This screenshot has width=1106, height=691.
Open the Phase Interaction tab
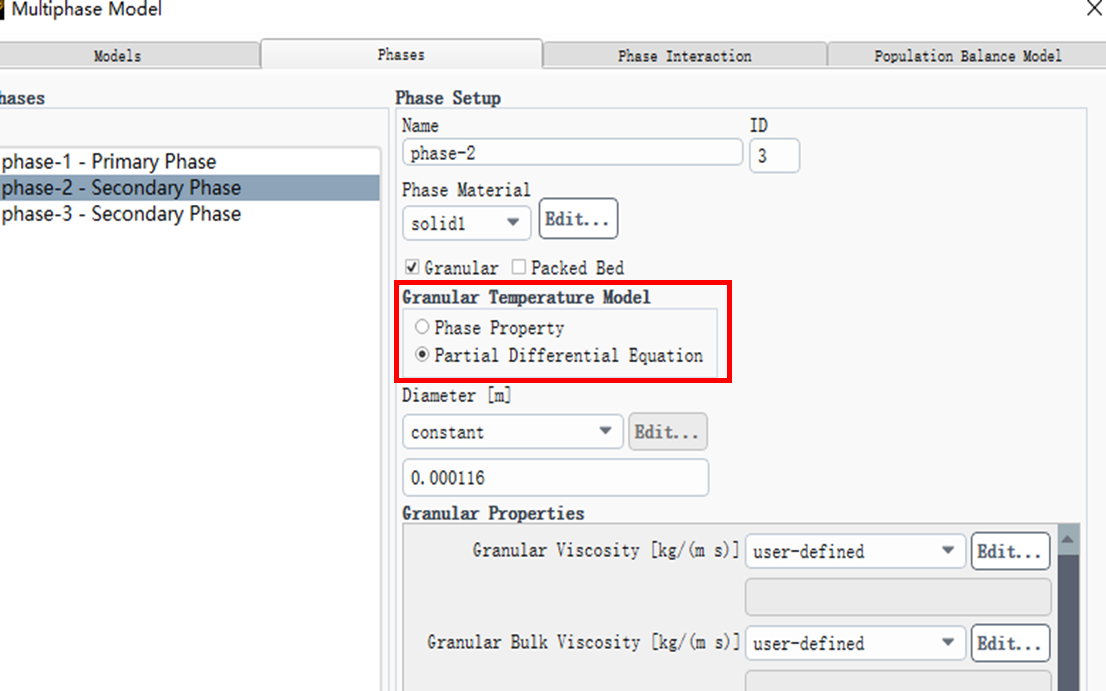click(684, 56)
